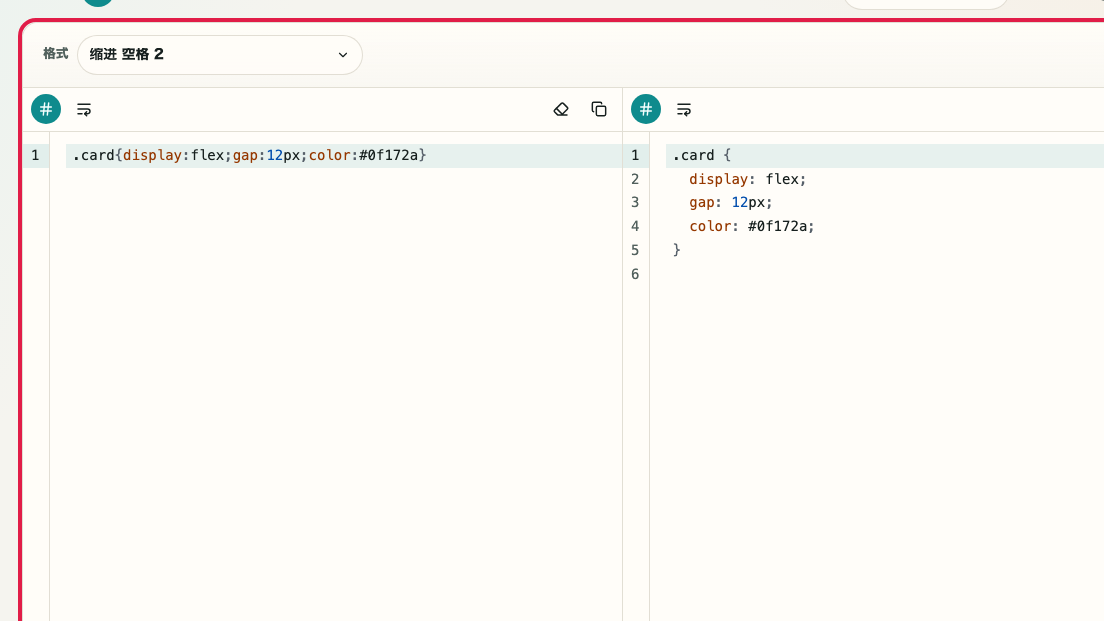Click line number 1 in input gutter
Image resolution: width=1104 pixels, height=621 pixels.
coord(35,156)
